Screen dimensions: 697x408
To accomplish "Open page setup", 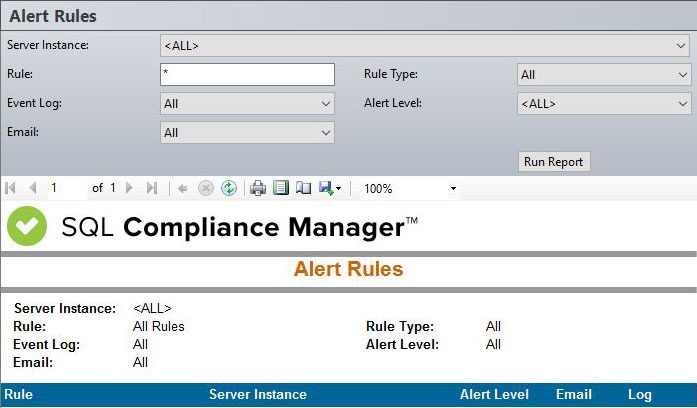I will click(302, 188).
